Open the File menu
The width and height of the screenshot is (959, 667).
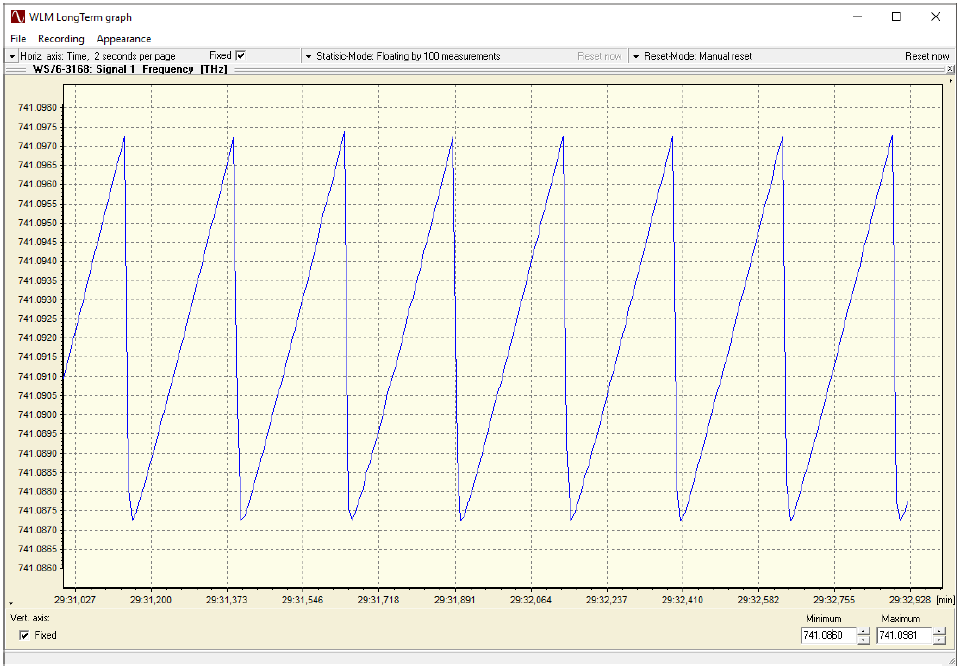pyautogui.click(x=18, y=39)
